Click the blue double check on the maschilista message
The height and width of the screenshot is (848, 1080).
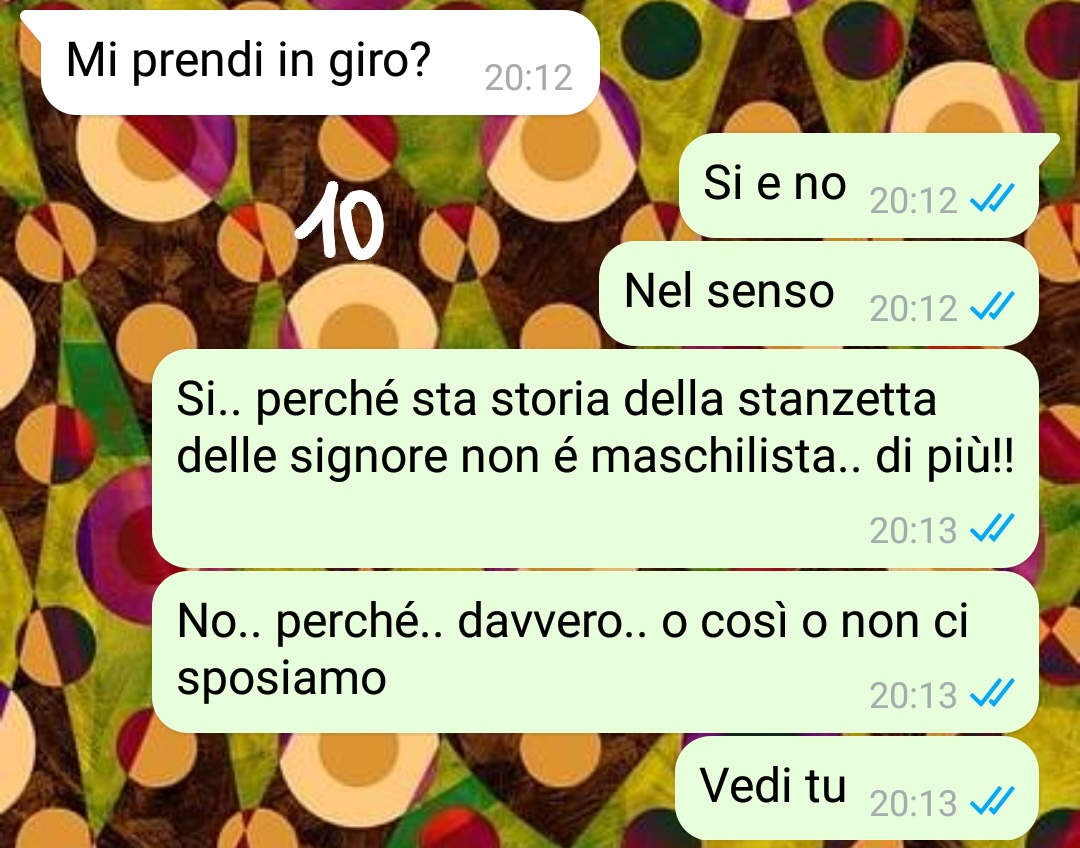coord(992,529)
